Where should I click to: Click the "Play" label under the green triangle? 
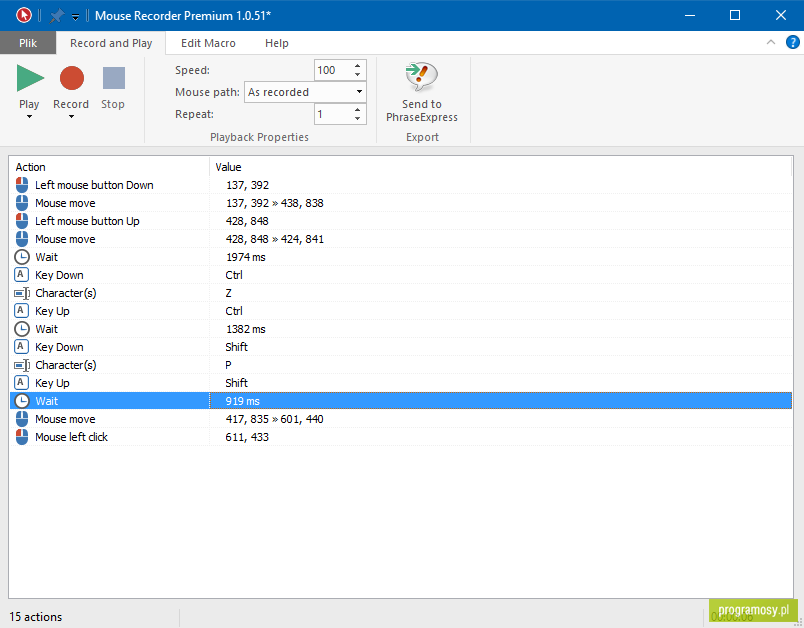tap(29, 104)
